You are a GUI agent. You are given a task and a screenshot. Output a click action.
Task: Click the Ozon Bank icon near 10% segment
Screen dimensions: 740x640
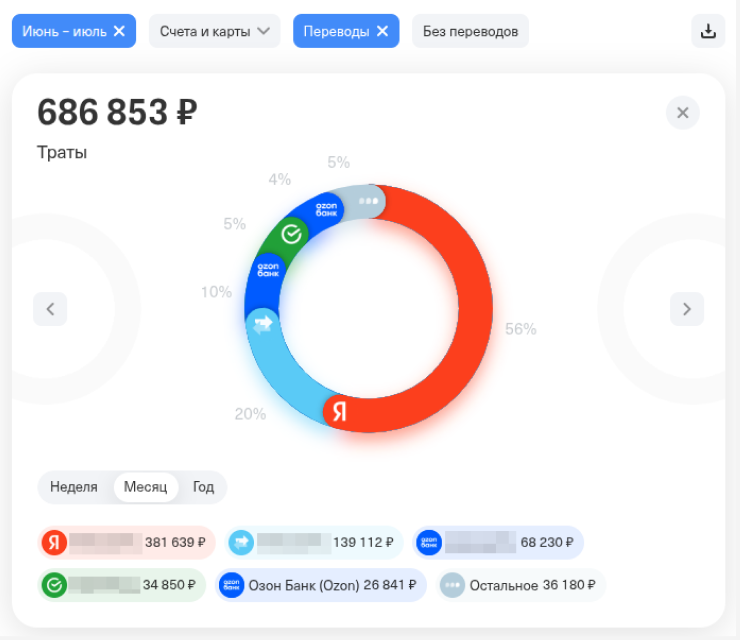pyautogui.click(x=268, y=270)
